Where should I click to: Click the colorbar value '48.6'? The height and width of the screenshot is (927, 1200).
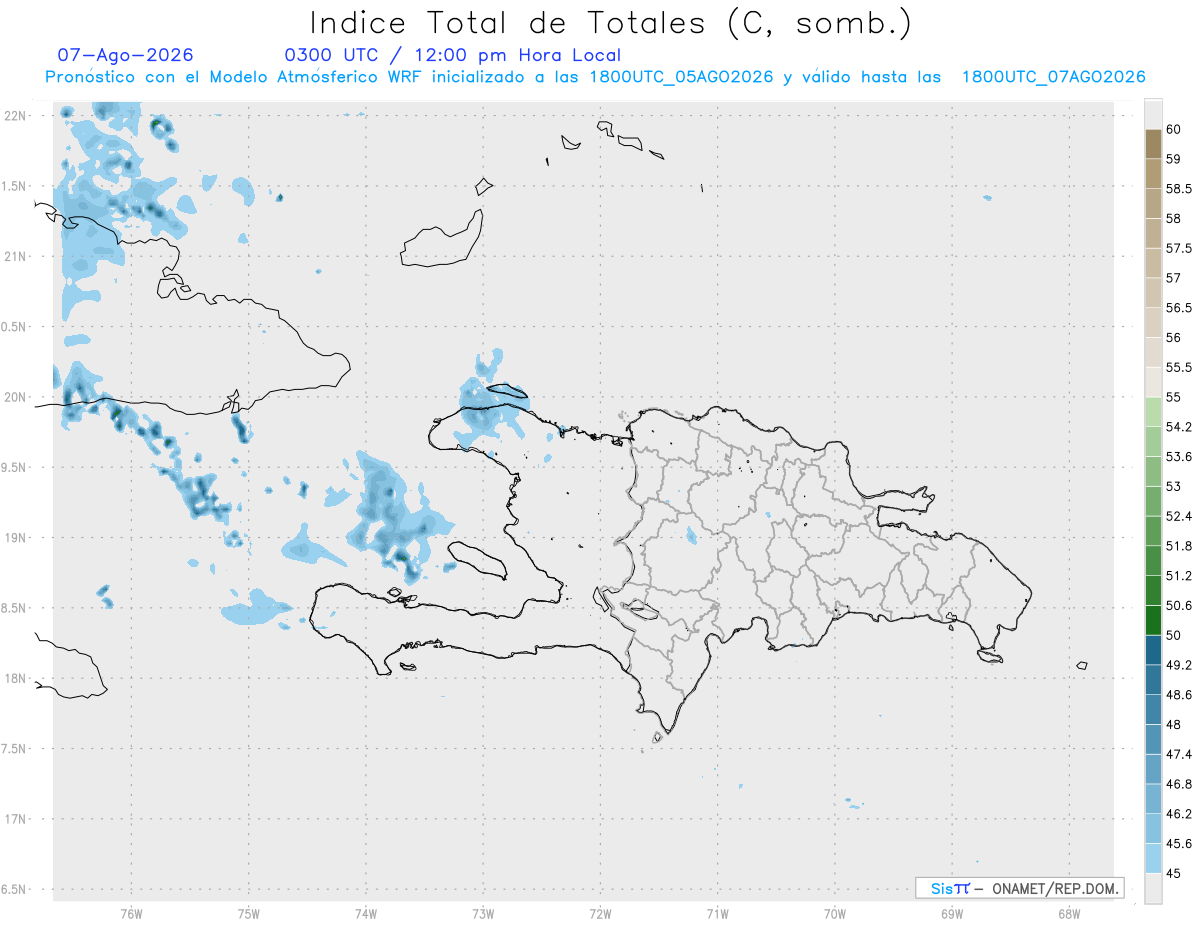(1178, 695)
